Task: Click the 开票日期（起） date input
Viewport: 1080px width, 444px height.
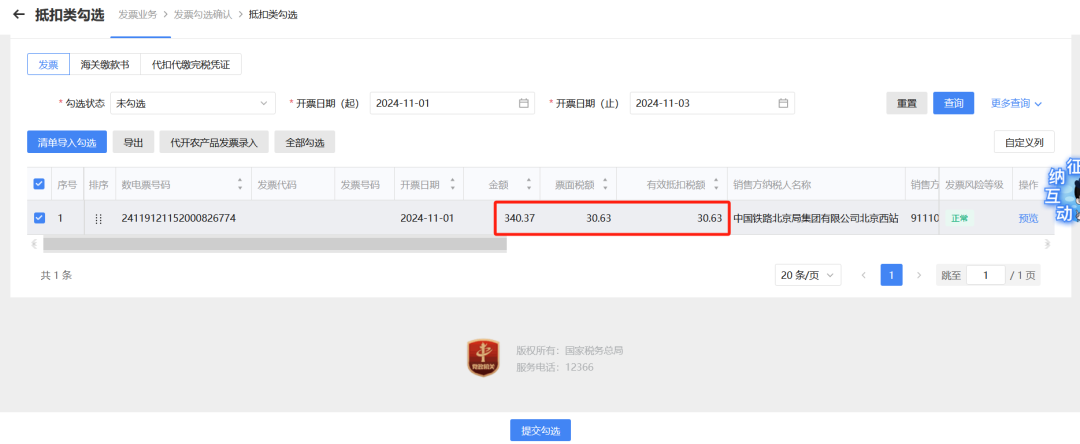Action: [453, 103]
